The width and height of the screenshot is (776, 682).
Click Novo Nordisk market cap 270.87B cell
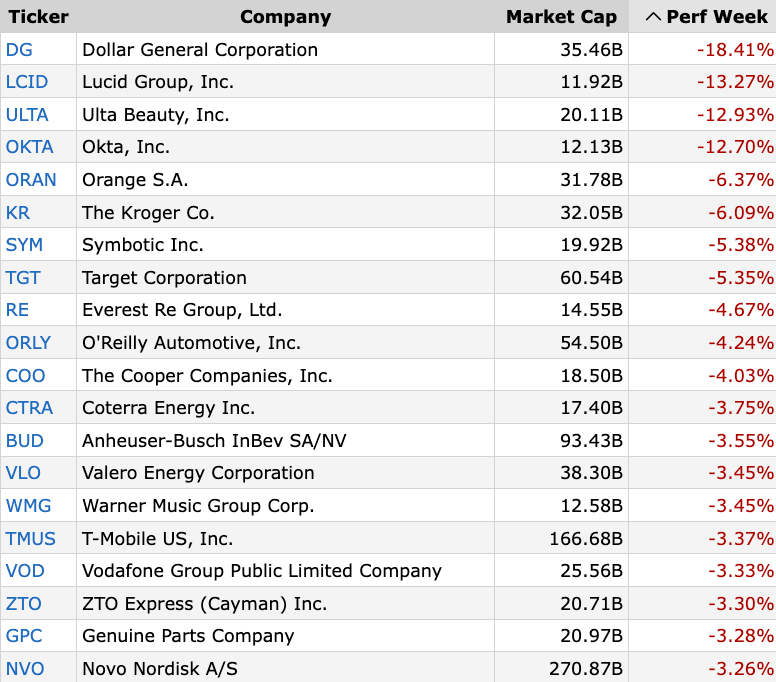click(561, 669)
